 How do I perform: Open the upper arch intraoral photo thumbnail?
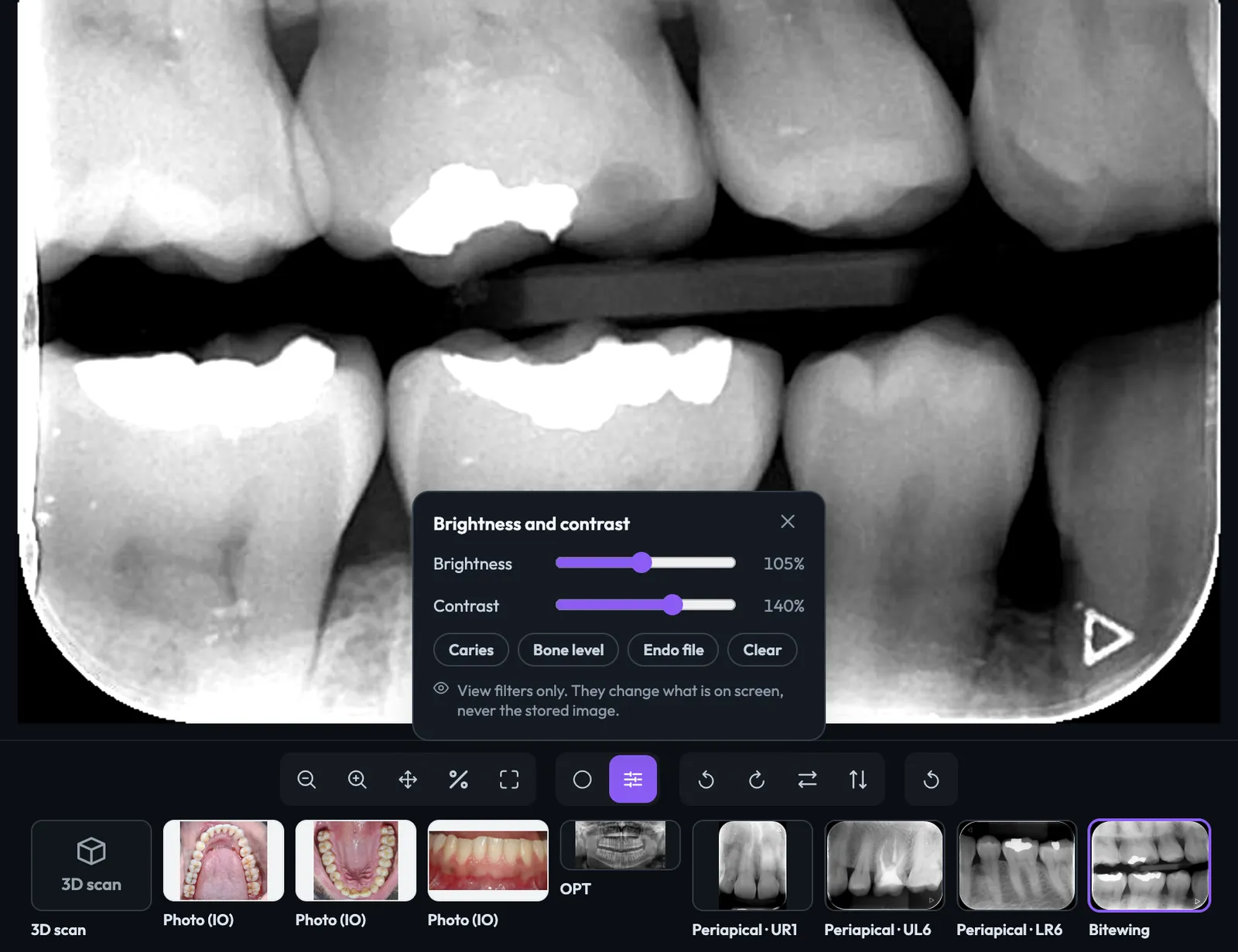coord(224,861)
